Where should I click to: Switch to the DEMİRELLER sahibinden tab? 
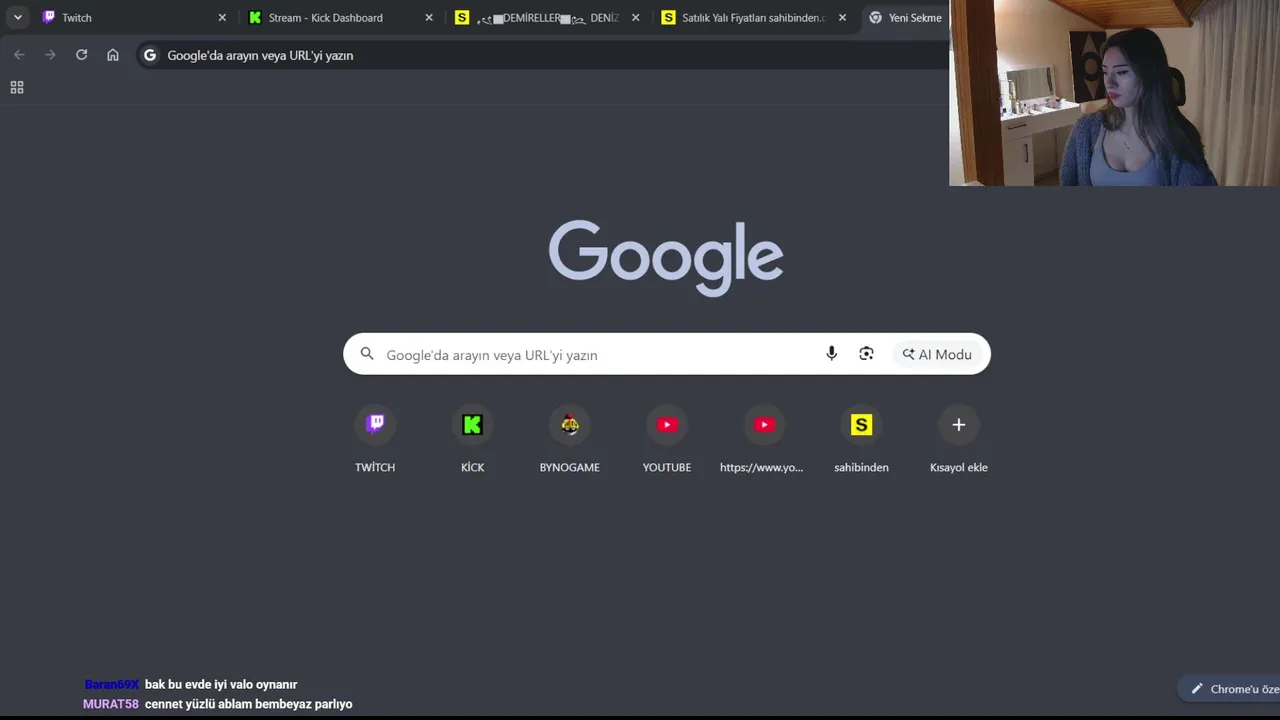pyautogui.click(x=546, y=17)
